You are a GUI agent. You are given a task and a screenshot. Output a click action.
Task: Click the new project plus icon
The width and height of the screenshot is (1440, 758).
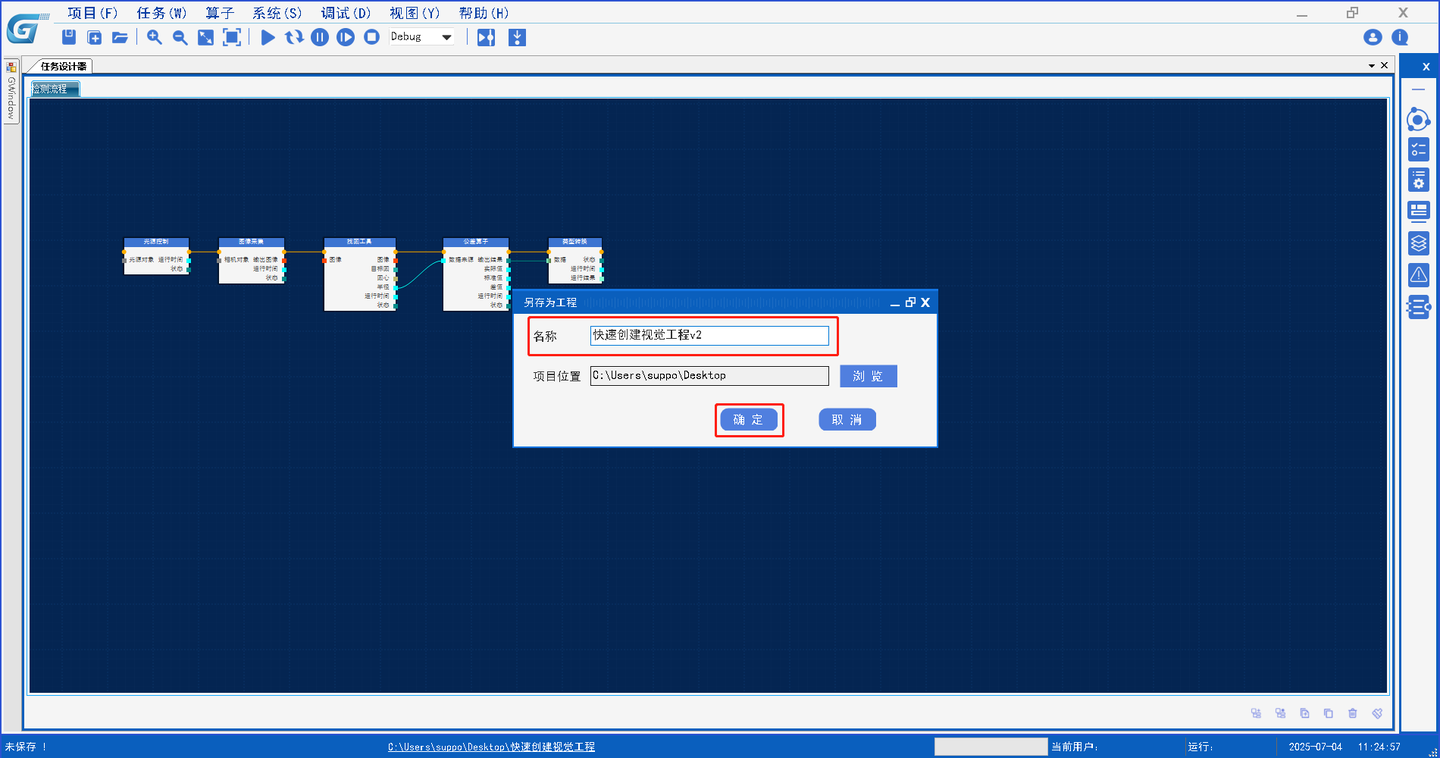95,37
